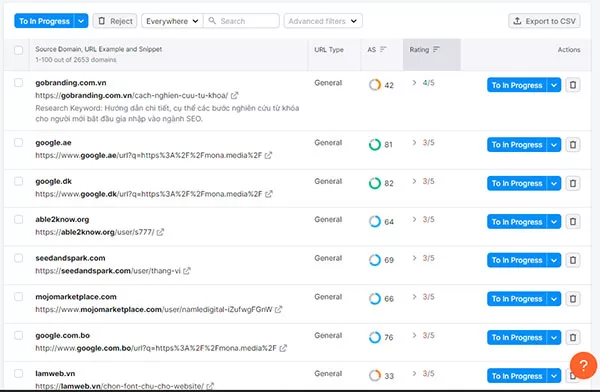The image size is (600, 392).
Task: Click the top toolbar To In Progress button
Action: [44, 21]
